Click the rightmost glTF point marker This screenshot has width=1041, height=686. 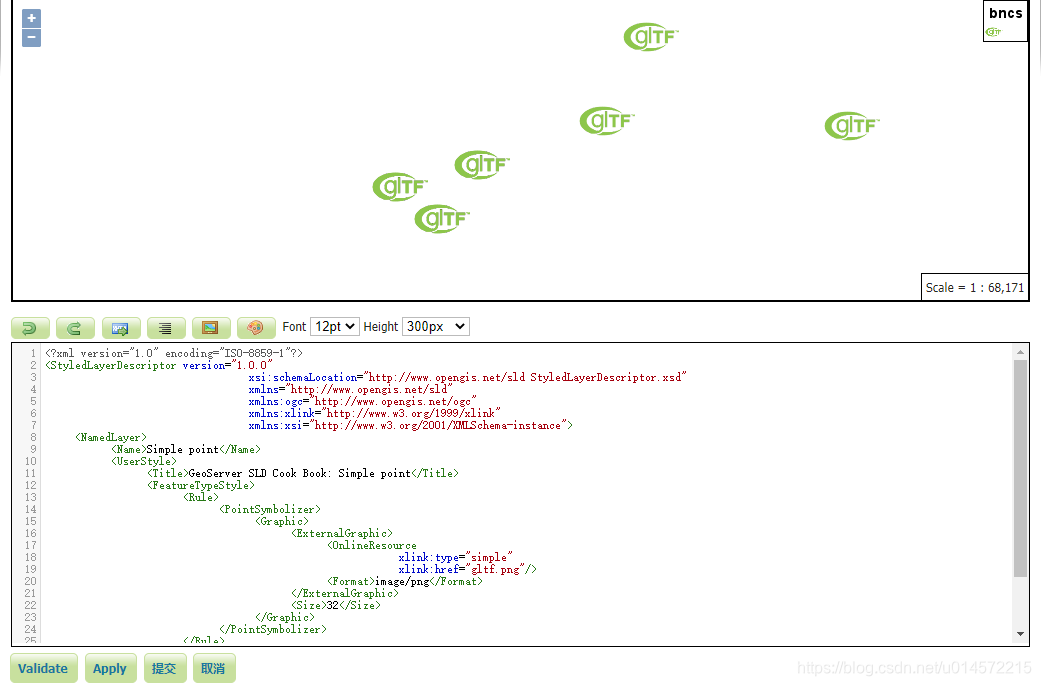tap(852, 126)
